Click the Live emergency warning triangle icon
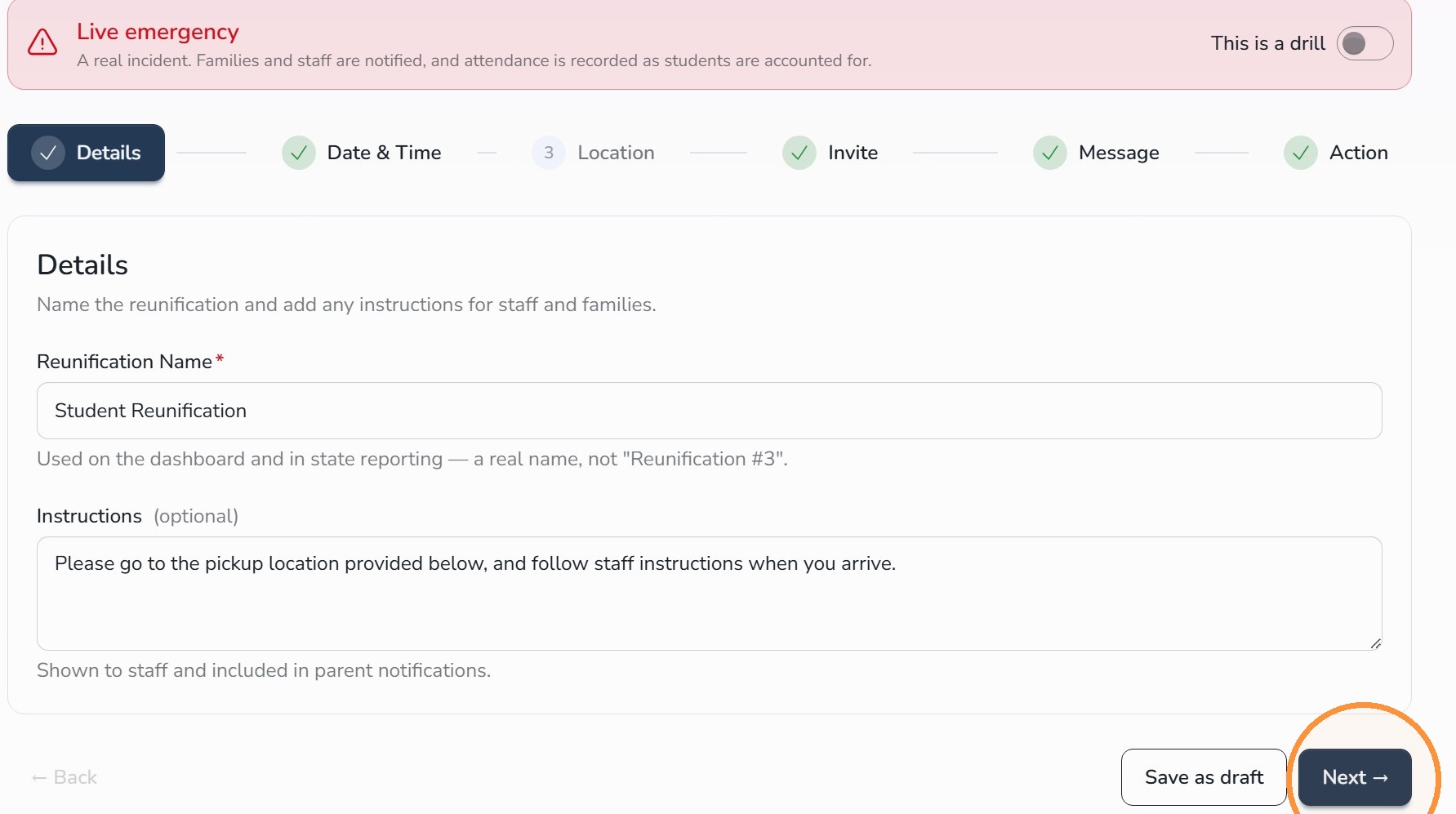 point(42,42)
